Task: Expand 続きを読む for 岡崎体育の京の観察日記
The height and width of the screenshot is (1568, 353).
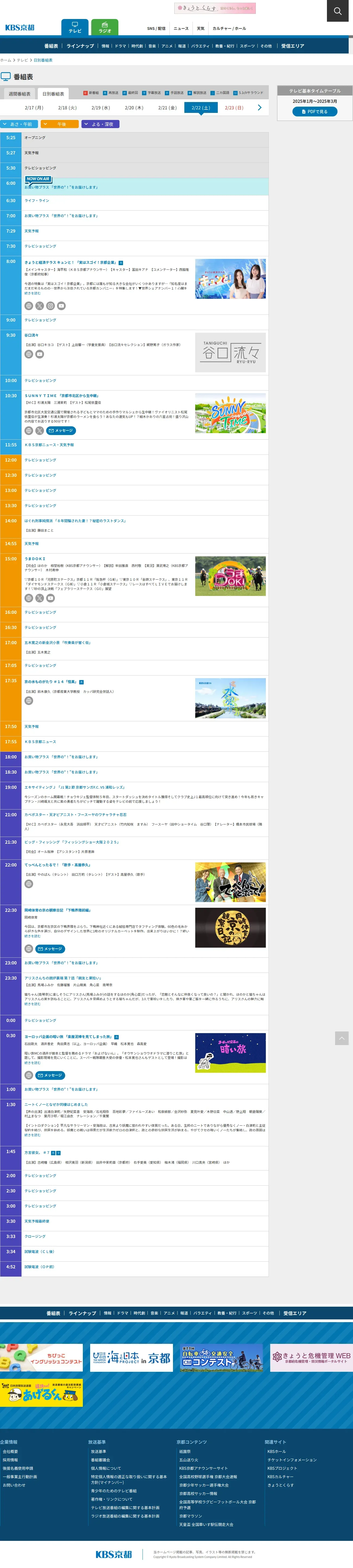Action: click(x=32, y=936)
